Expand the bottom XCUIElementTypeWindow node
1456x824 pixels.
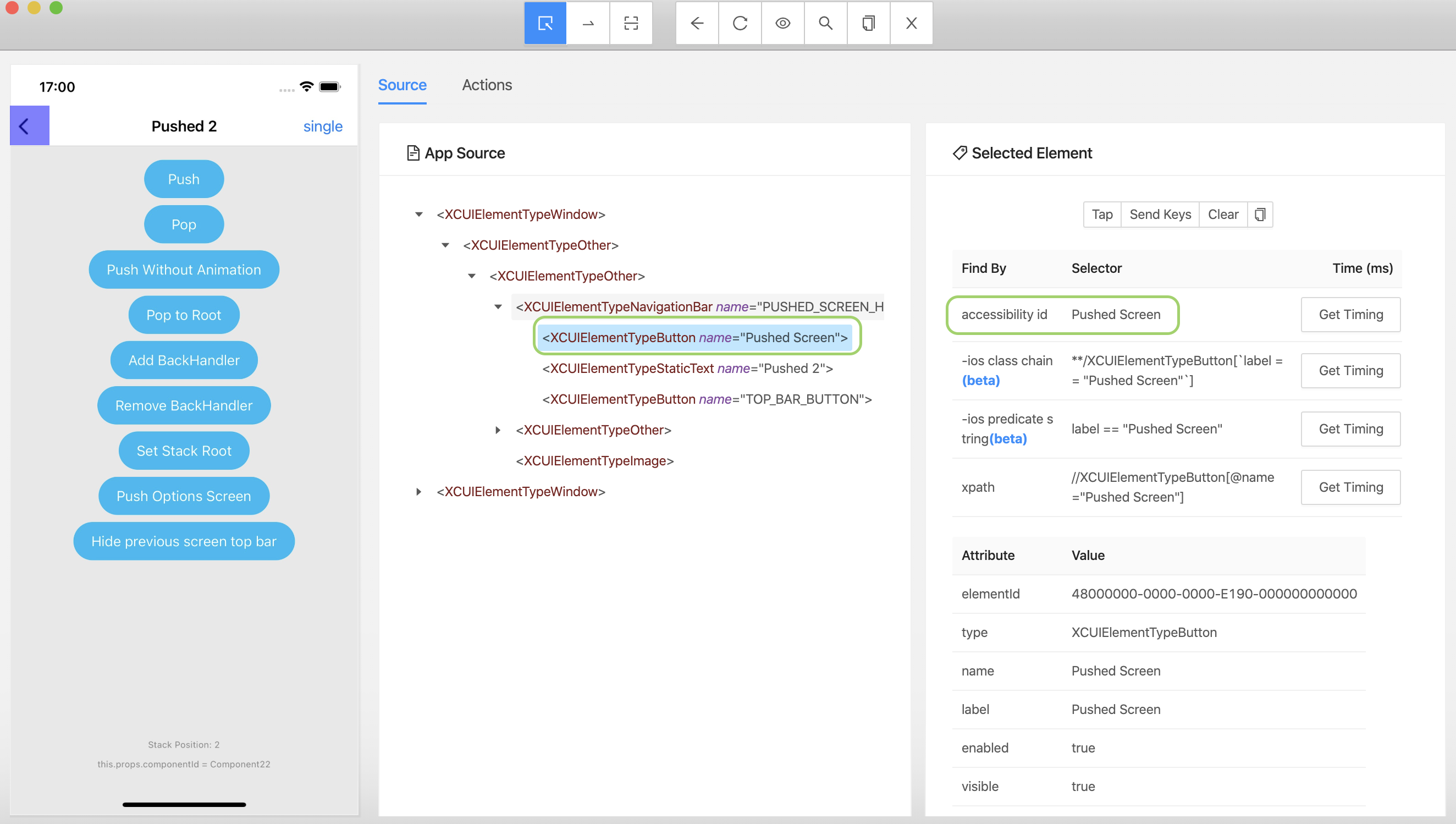point(419,492)
